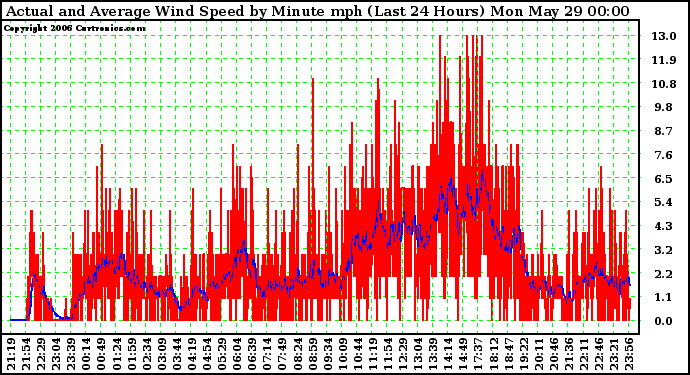The height and width of the screenshot is (375, 690).
Task: Click the 13.0 y-axis label
Action: click(664, 36)
